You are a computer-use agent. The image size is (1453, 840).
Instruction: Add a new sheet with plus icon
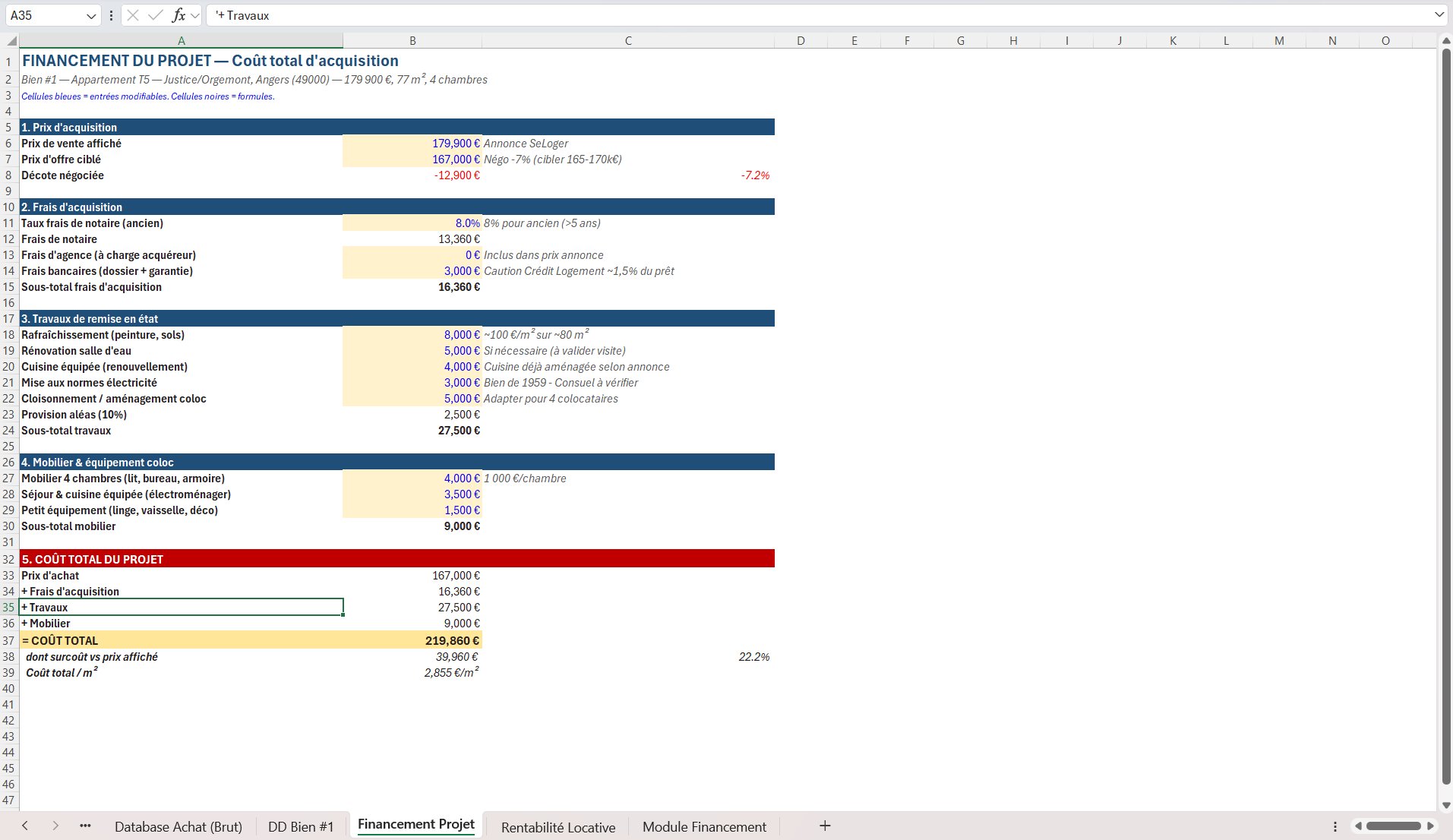click(x=825, y=826)
